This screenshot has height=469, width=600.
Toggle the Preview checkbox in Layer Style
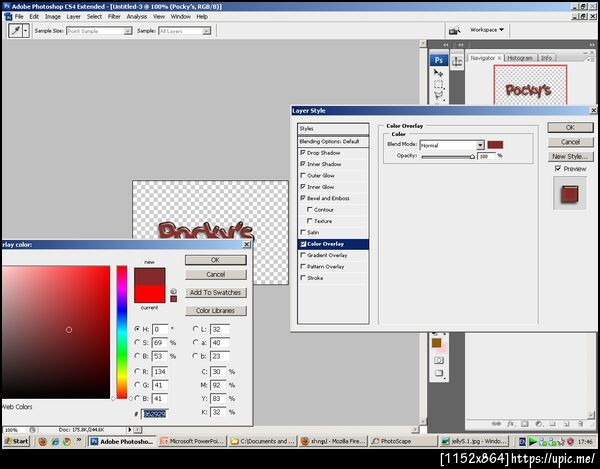[558, 168]
